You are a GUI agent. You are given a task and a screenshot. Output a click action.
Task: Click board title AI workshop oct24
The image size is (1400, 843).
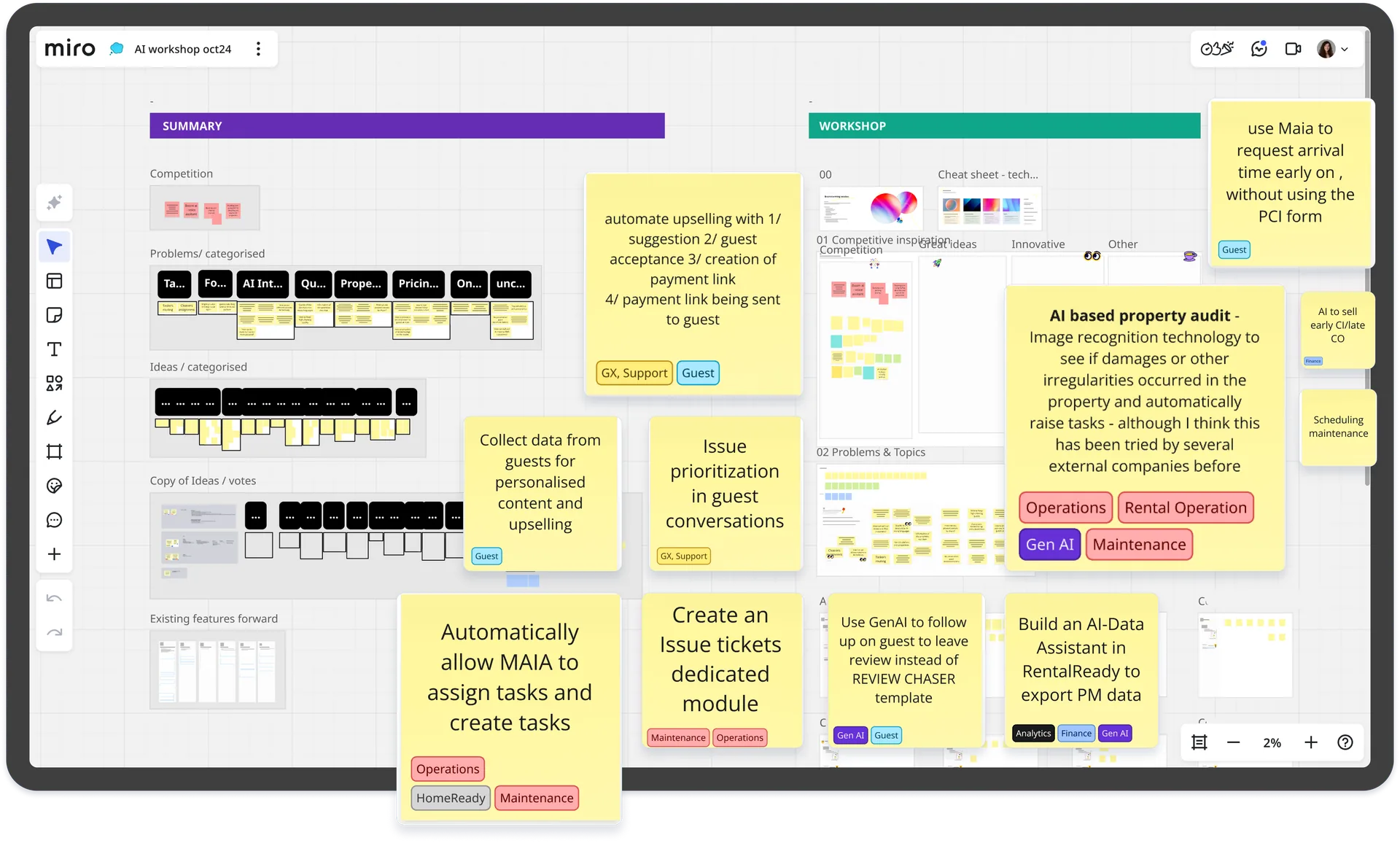183,49
